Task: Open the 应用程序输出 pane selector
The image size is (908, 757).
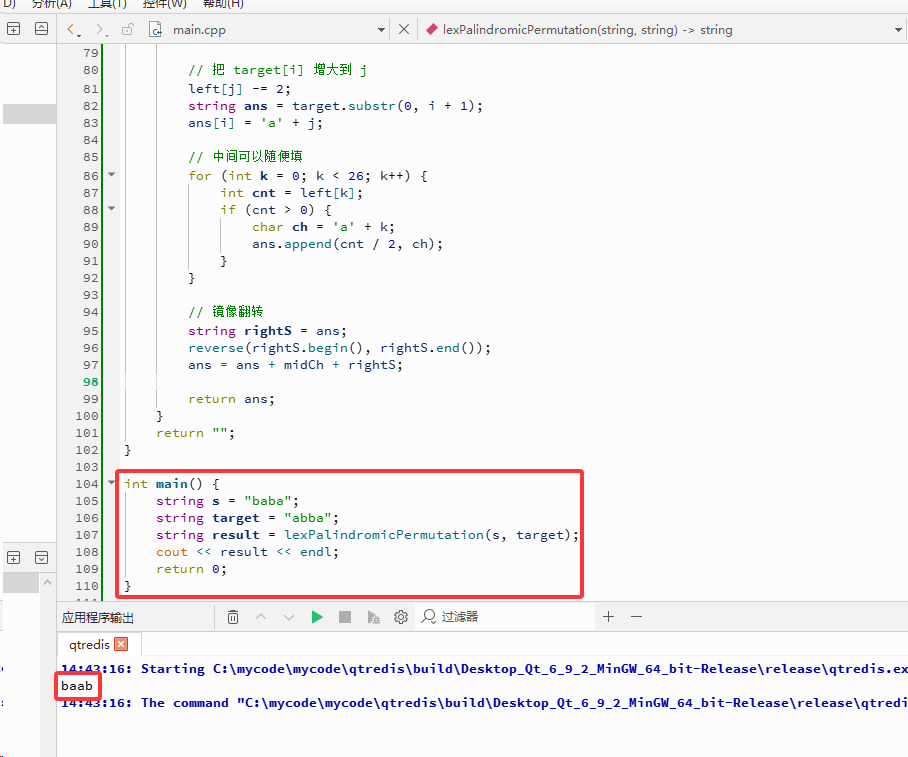Action: [x=98, y=617]
